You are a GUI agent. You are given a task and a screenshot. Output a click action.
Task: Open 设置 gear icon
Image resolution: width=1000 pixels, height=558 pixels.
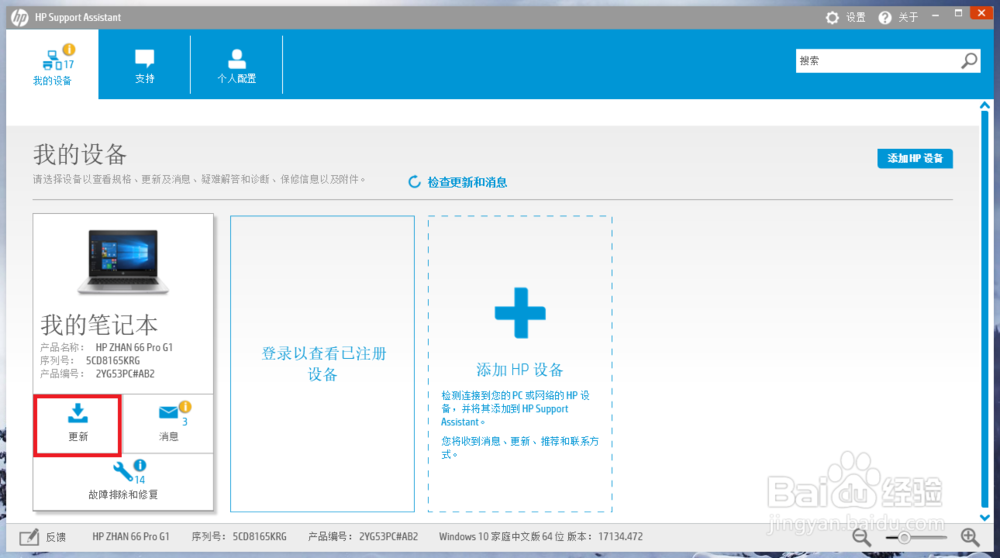[x=832, y=18]
